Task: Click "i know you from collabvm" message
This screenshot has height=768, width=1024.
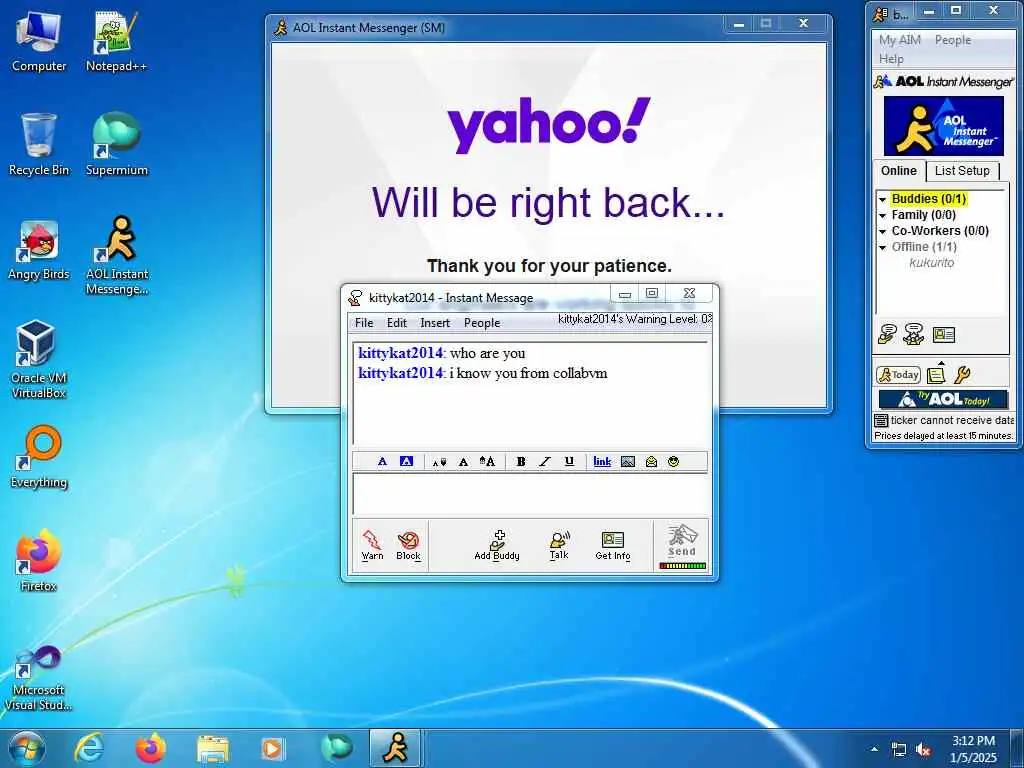Action: tap(528, 373)
